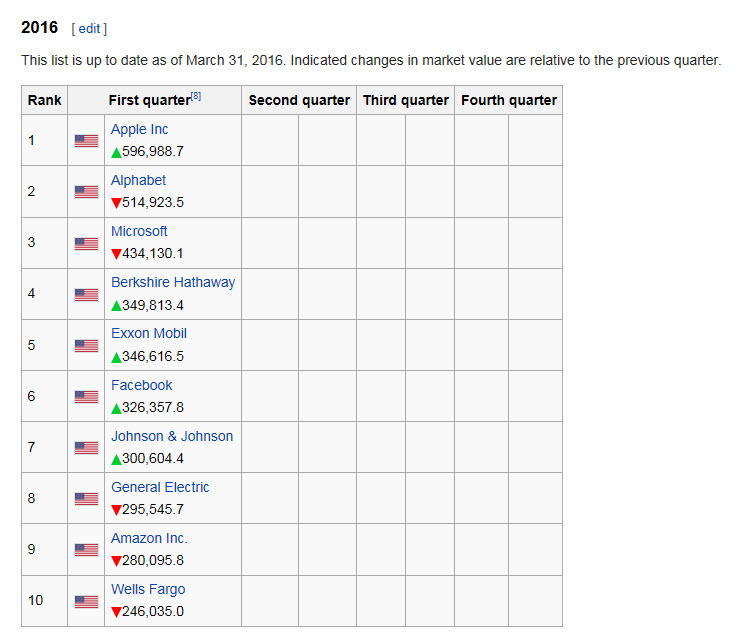Open the Wells Fargo link
743x634 pixels.
148,590
